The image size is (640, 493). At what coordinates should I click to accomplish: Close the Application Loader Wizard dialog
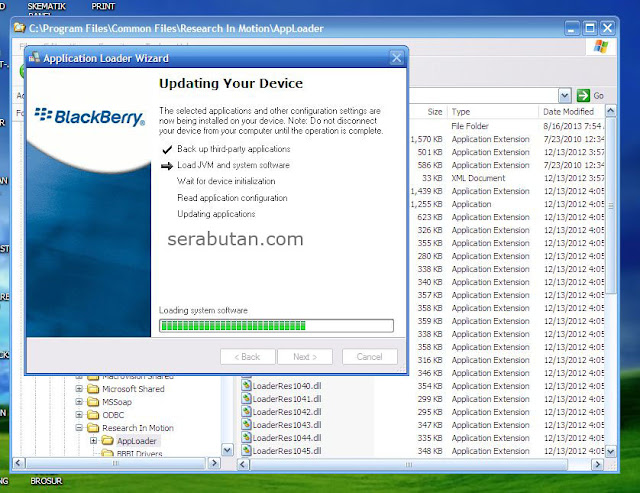[x=396, y=58]
